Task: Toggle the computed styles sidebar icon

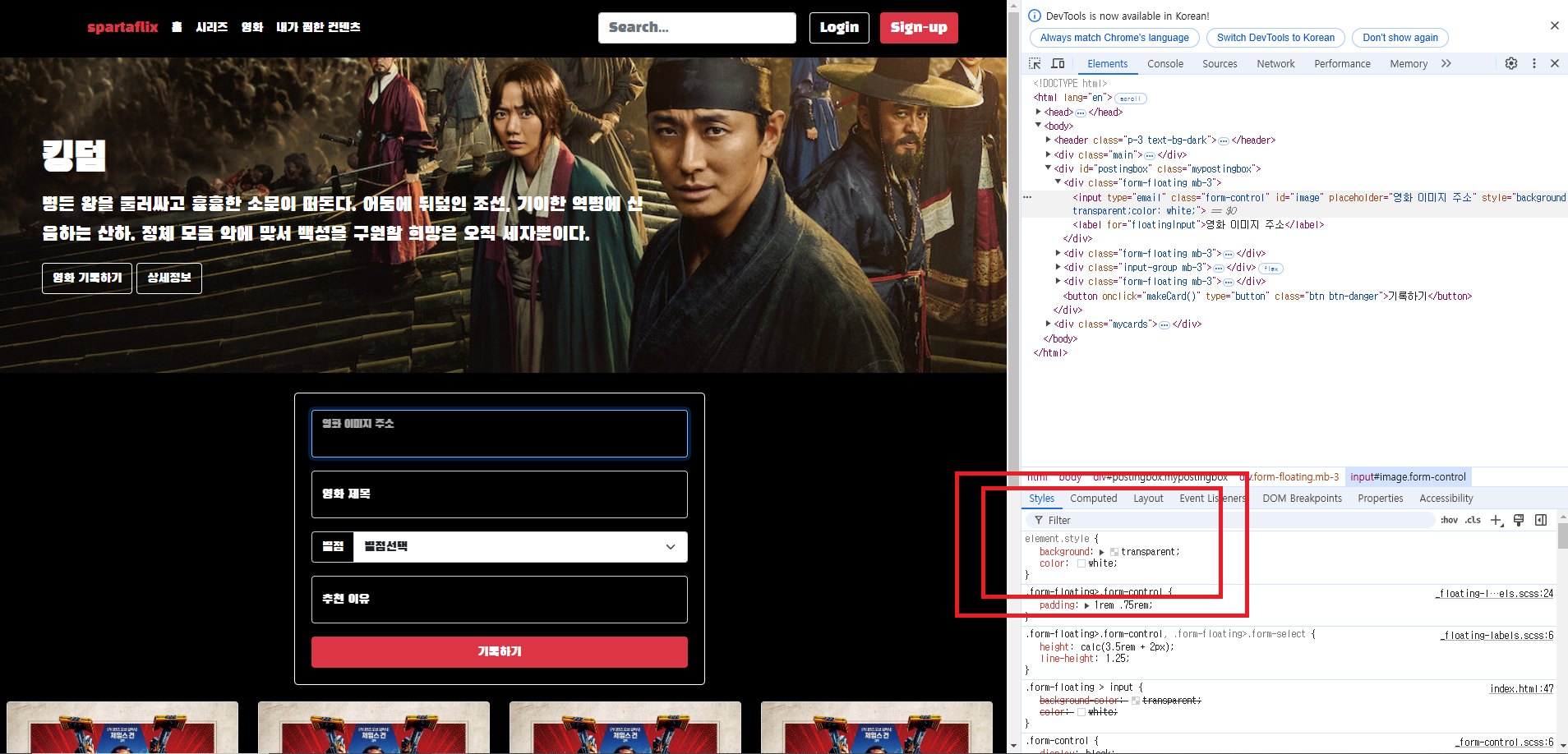Action: click(x=1541, y=520)
